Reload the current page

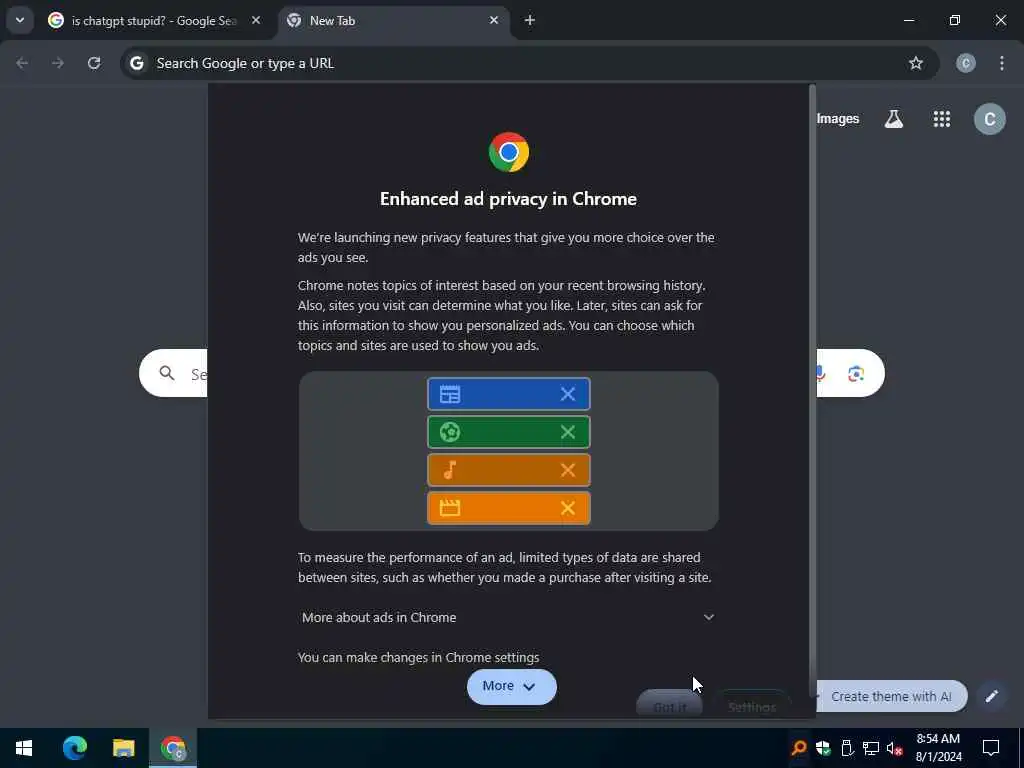pyautogui.click(x=94, y=63)
